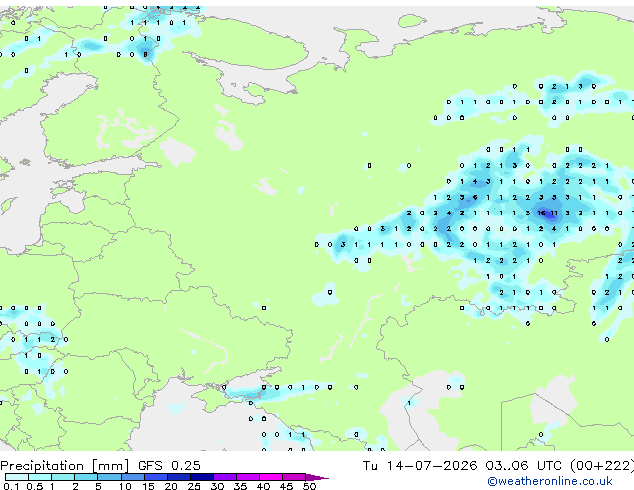
Task: Click the legend label '25'
Action: [x=194, y=486]
